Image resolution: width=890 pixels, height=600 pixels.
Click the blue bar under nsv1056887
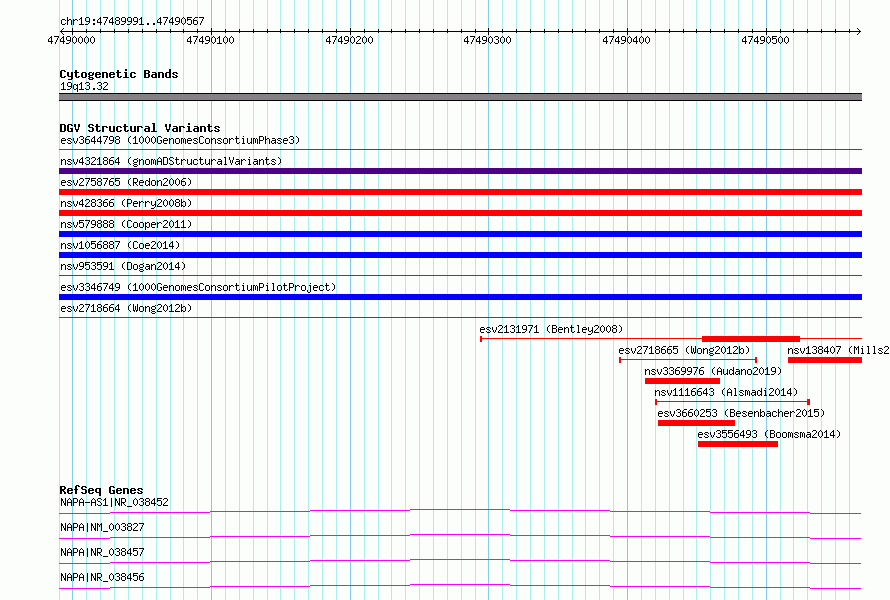(x=460, y=255)
